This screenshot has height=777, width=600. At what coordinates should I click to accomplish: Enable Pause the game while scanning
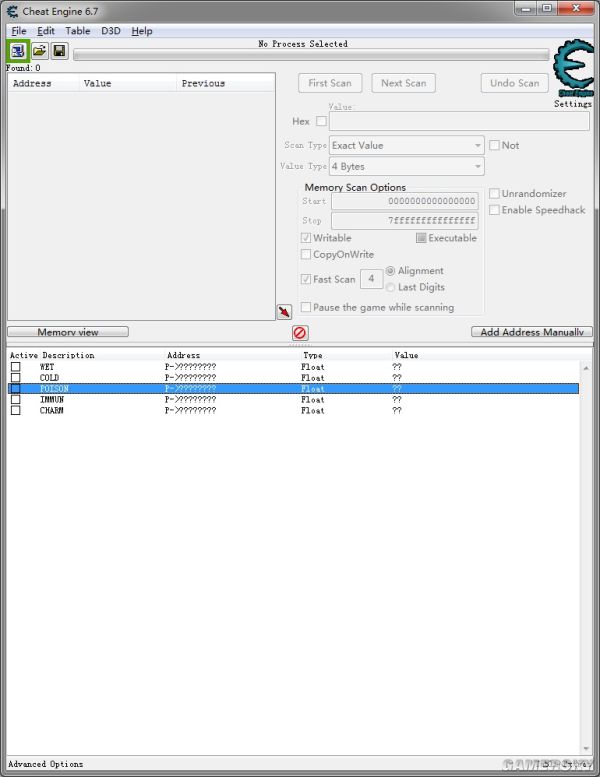pyautogui.click(x=306, y=307)
